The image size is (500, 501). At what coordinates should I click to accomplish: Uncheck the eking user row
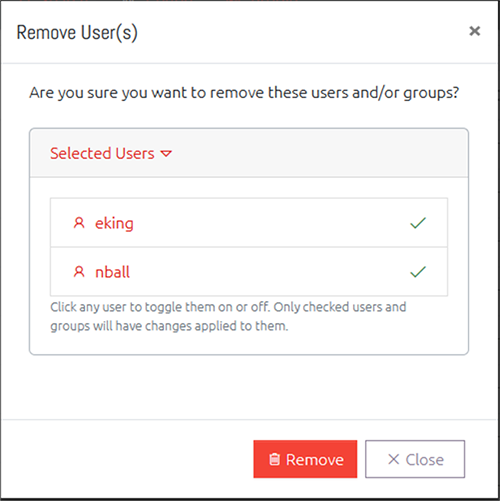(249, 223)
